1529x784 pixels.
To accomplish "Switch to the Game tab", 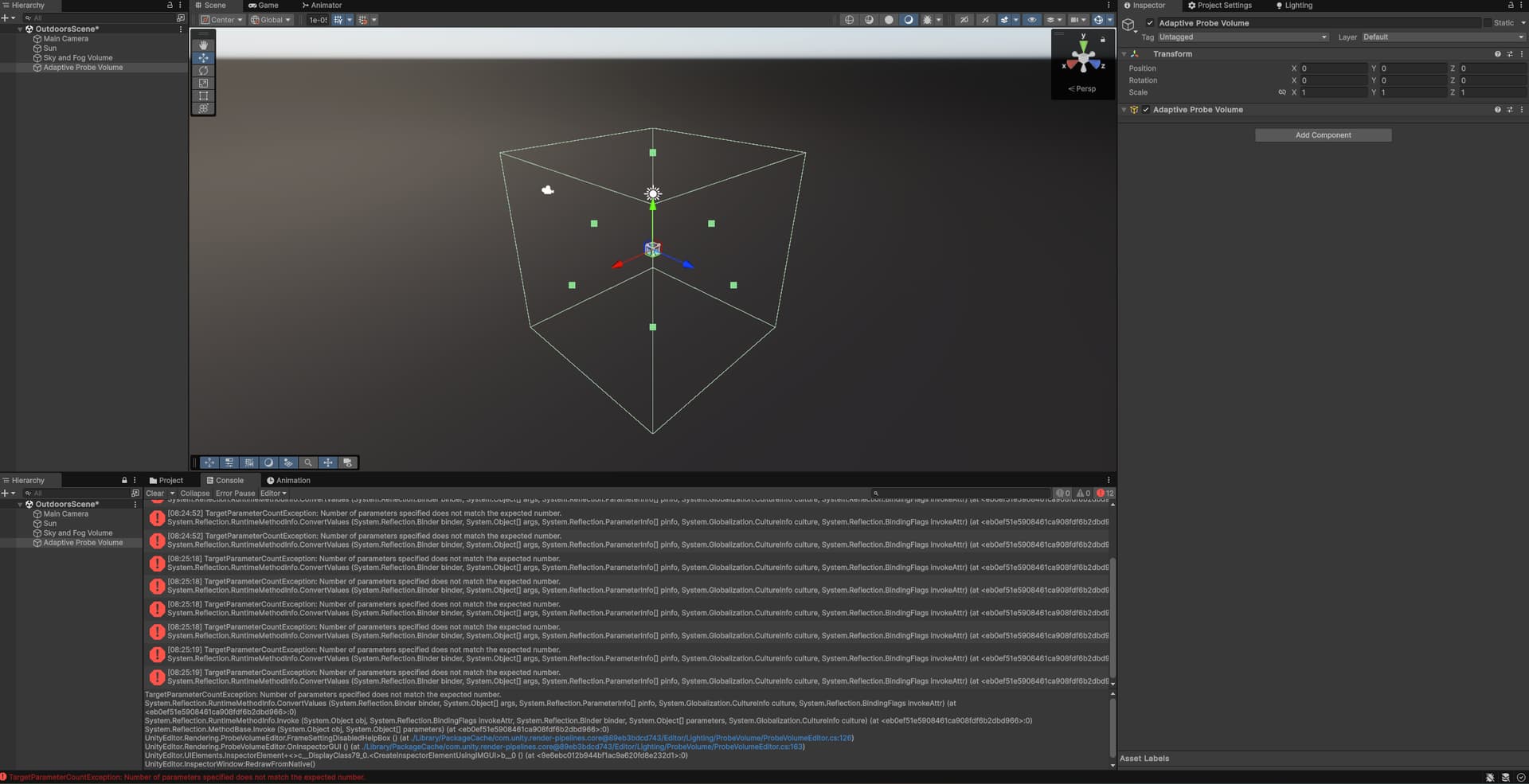I will (264, 5).
